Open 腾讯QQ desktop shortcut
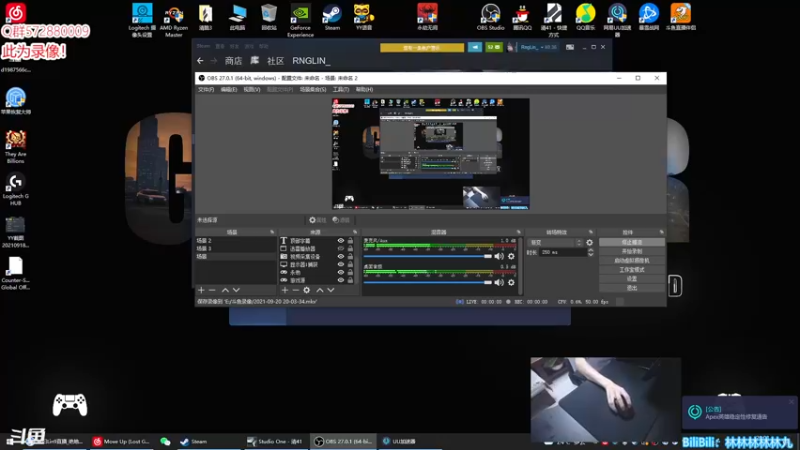 (x=522, y=17)
